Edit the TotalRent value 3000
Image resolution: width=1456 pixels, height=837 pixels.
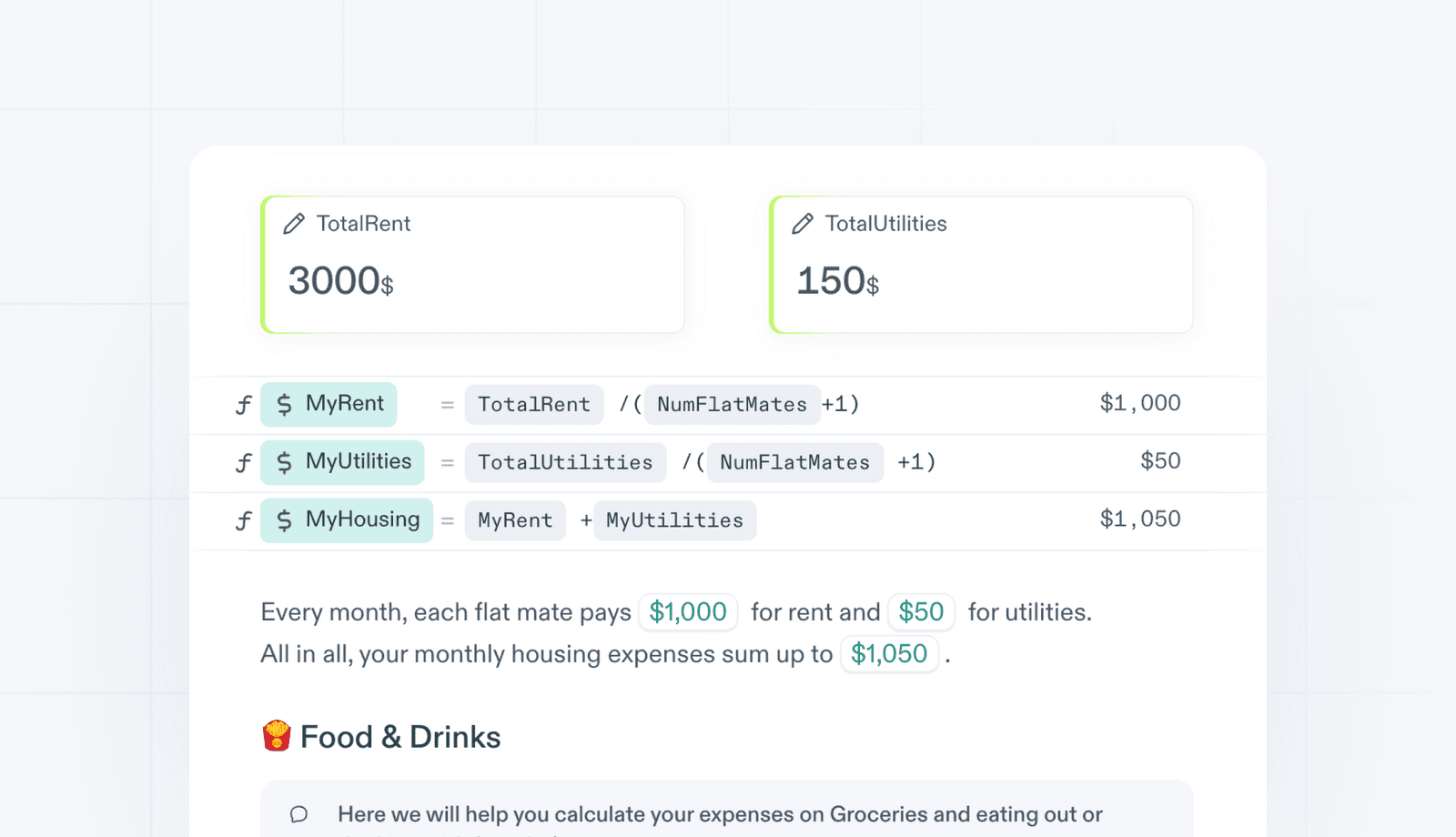[334, 281]
